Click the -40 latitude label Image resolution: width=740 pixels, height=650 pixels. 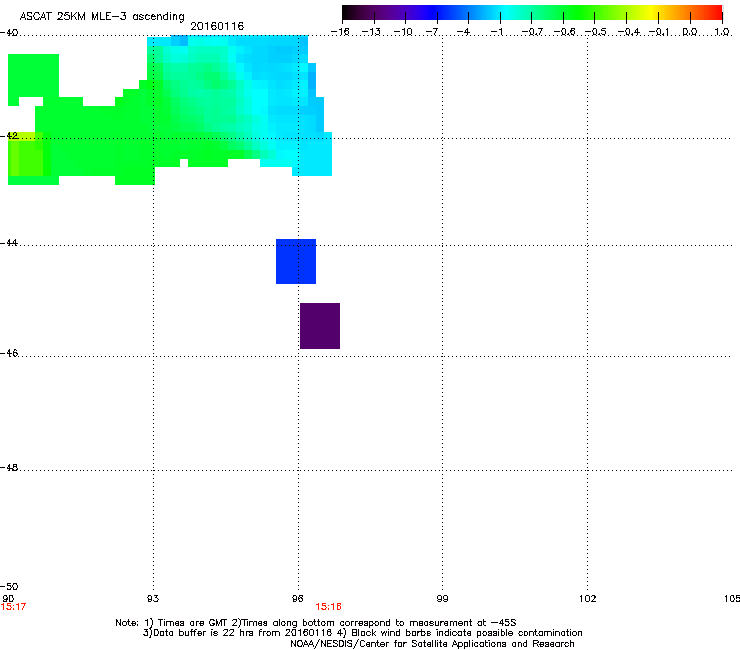click(x=9, y=33)
